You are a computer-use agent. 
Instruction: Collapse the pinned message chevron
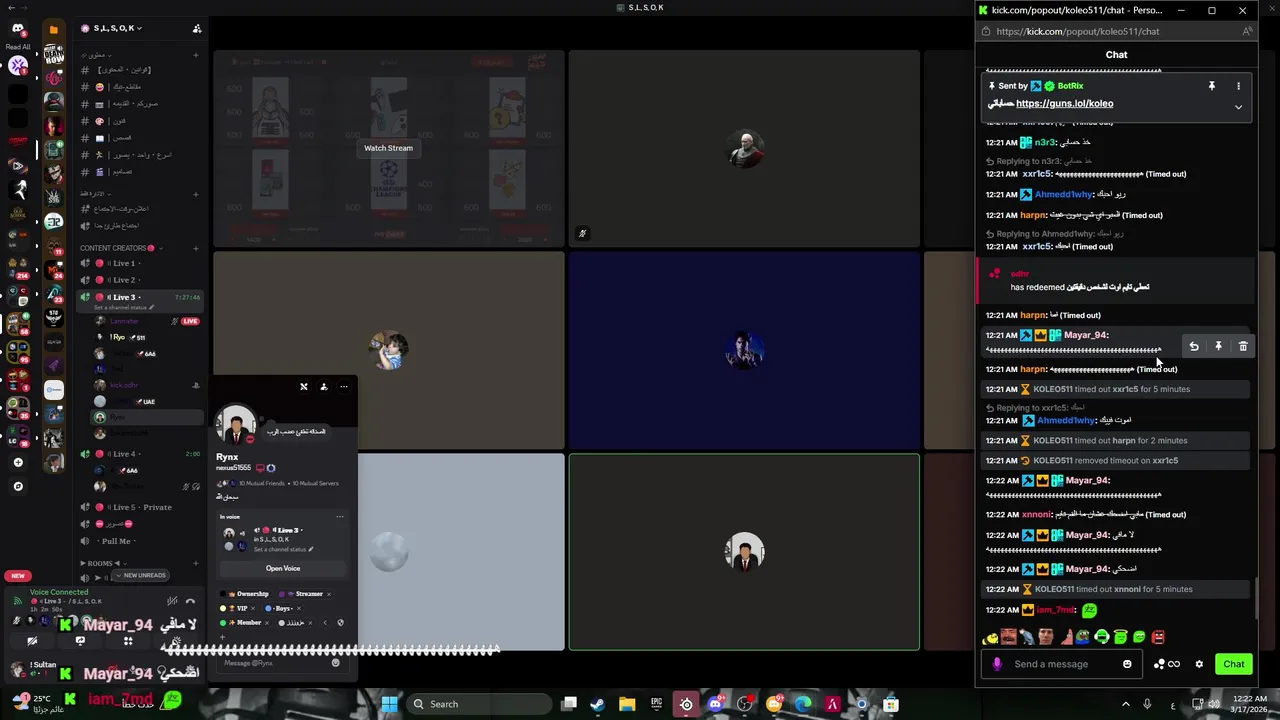(x=1238, y=107)
